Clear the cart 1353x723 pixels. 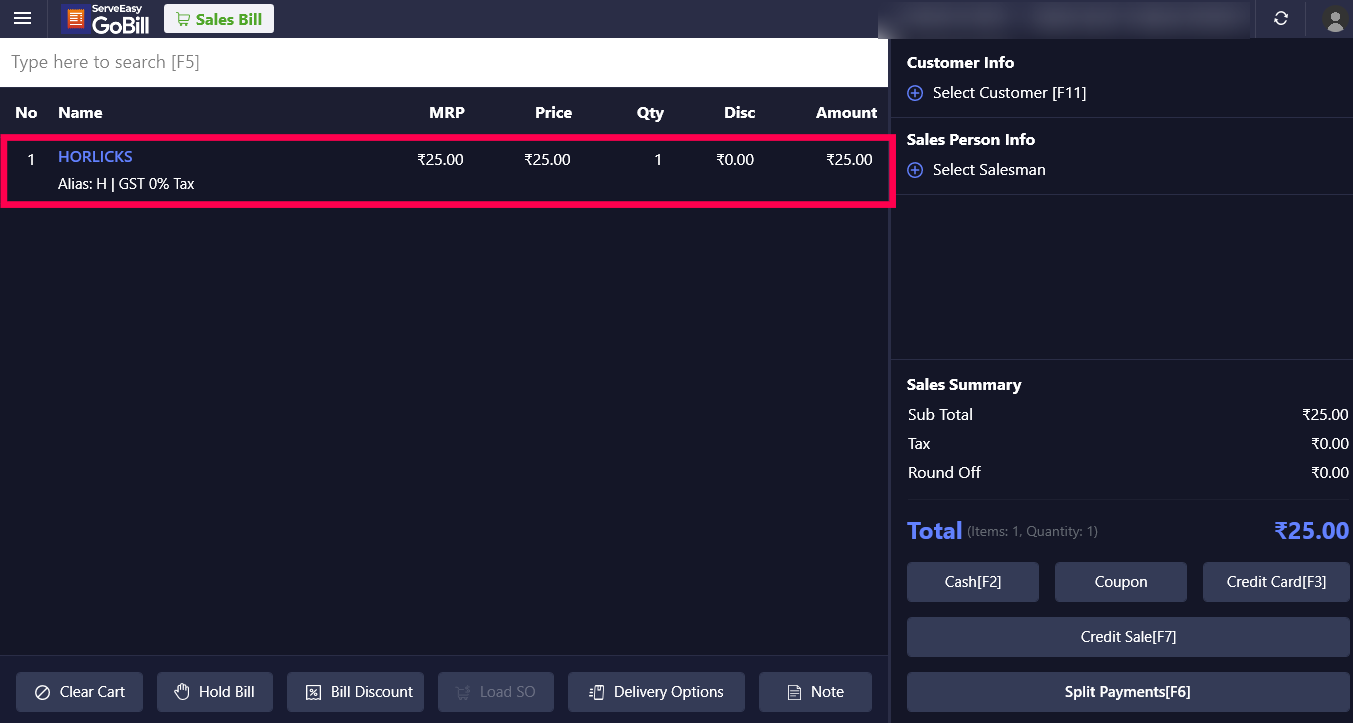click(79, 692)
